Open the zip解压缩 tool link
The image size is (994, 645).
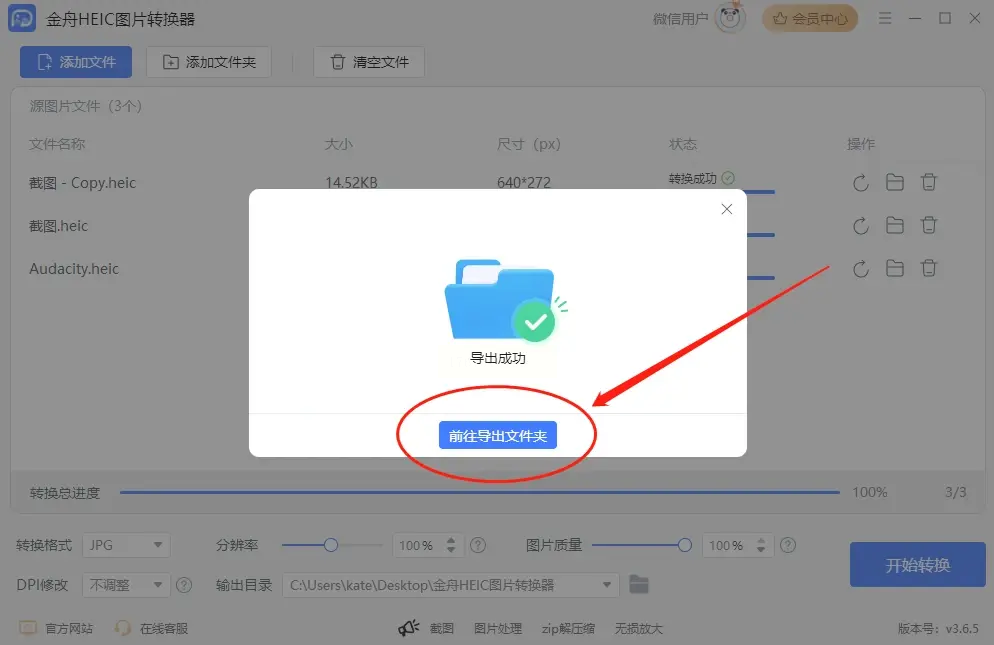pyautogui.click(x=568, y=629)
